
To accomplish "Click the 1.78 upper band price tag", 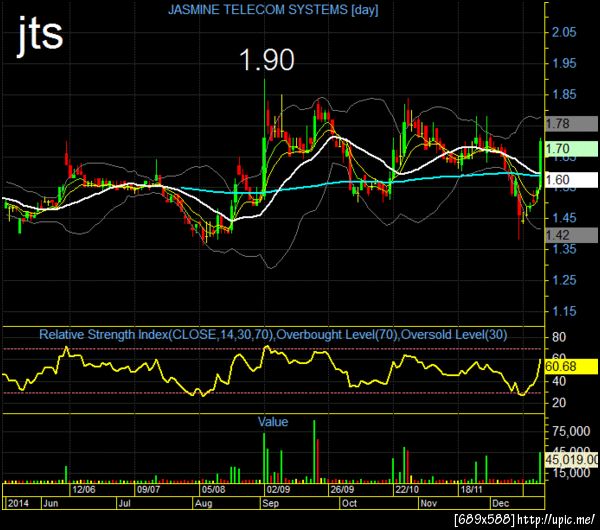I will point(571,124).
